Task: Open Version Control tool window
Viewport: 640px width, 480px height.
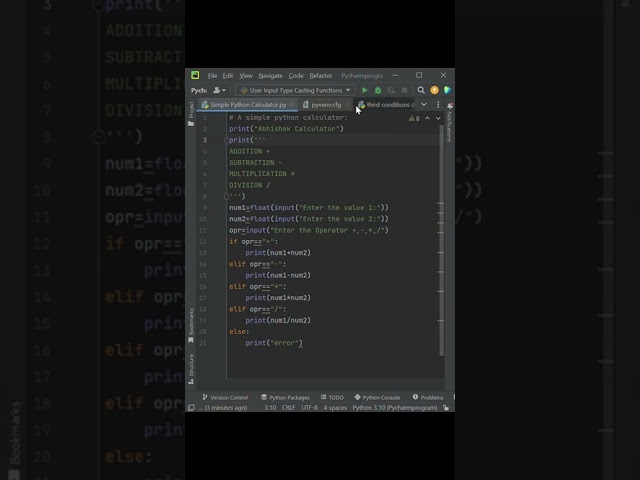Action: pyautogui.click(x=225, y=397)
